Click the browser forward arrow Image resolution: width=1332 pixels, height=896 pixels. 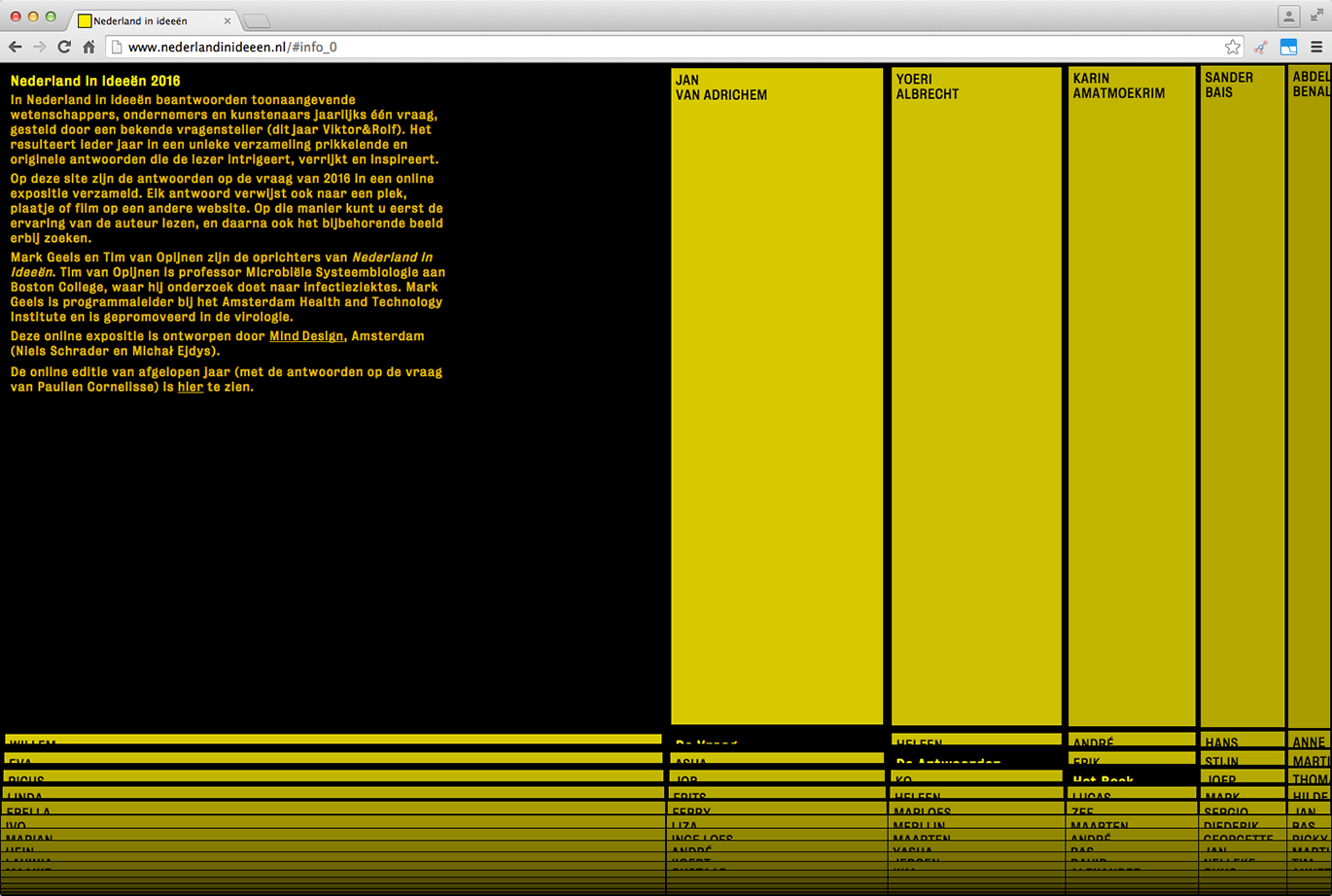(x=39, y=47)
